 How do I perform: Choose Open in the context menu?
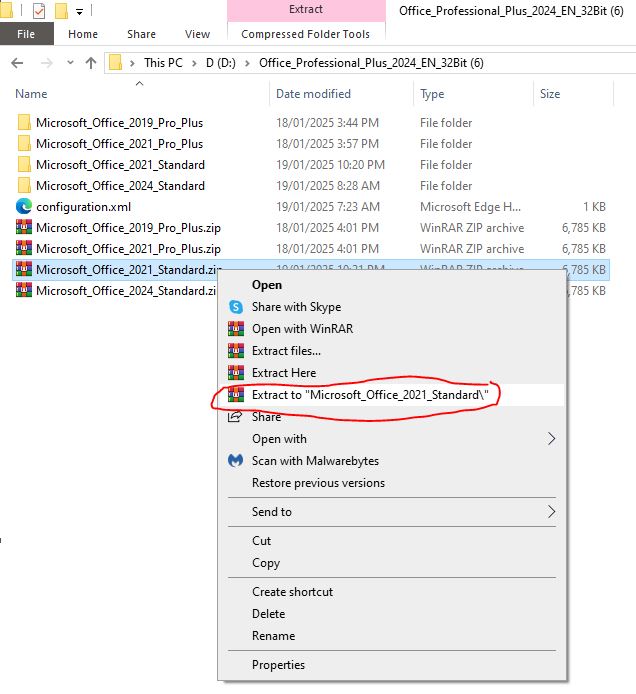pyautogui.click(x=392, y=285)
